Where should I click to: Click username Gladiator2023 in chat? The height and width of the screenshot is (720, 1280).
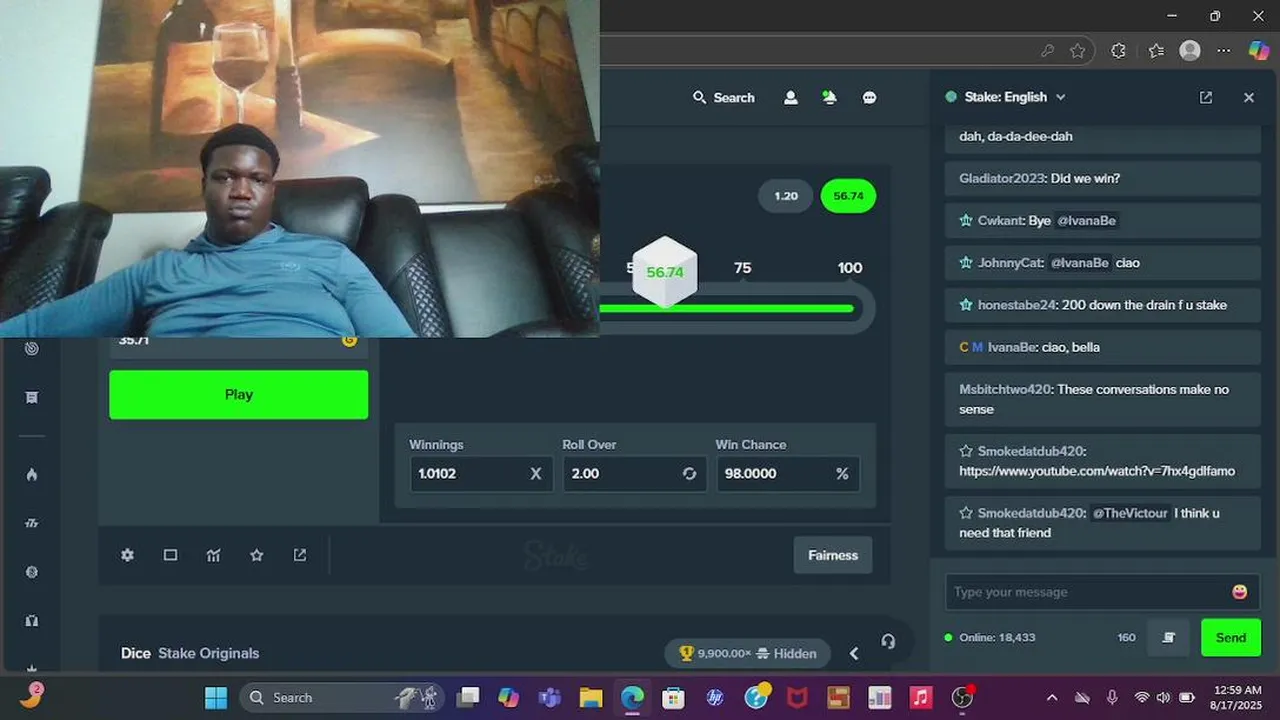pyautogui.click(x=1002, y=178)
